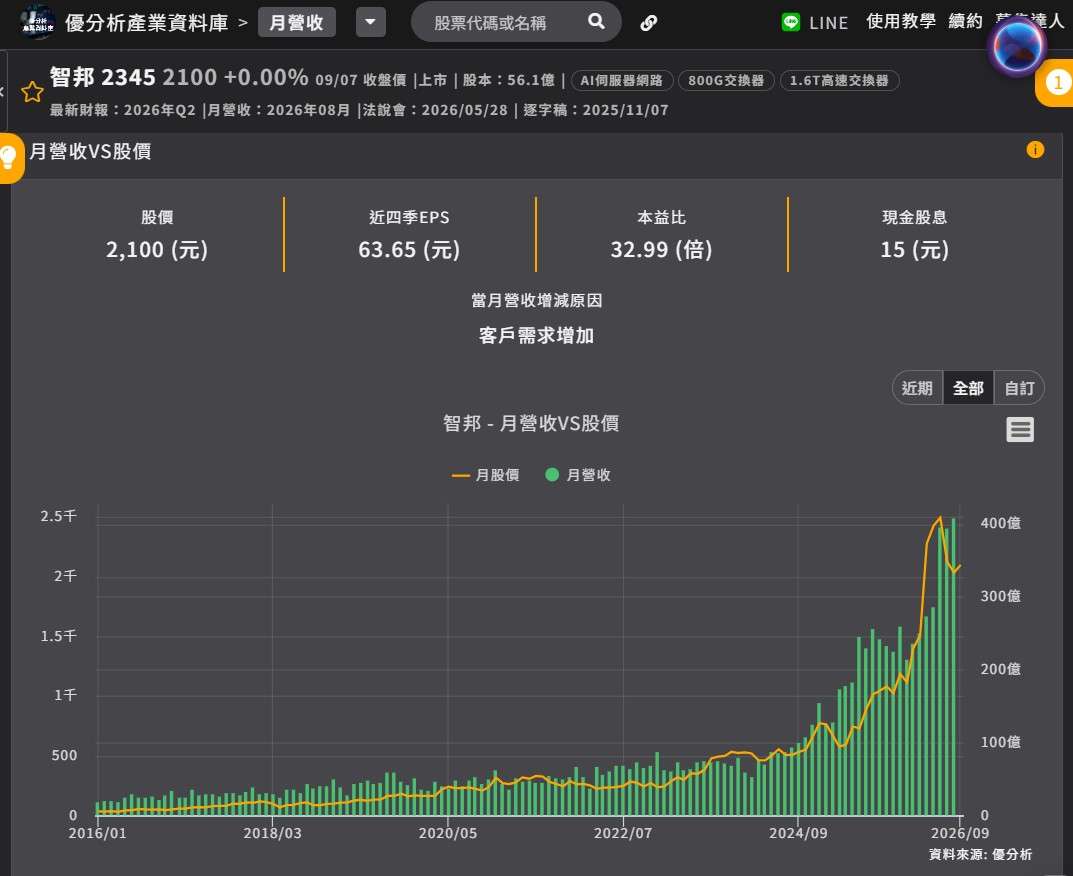Click 股價 value 2,100 (元)

tap(157, 249)
